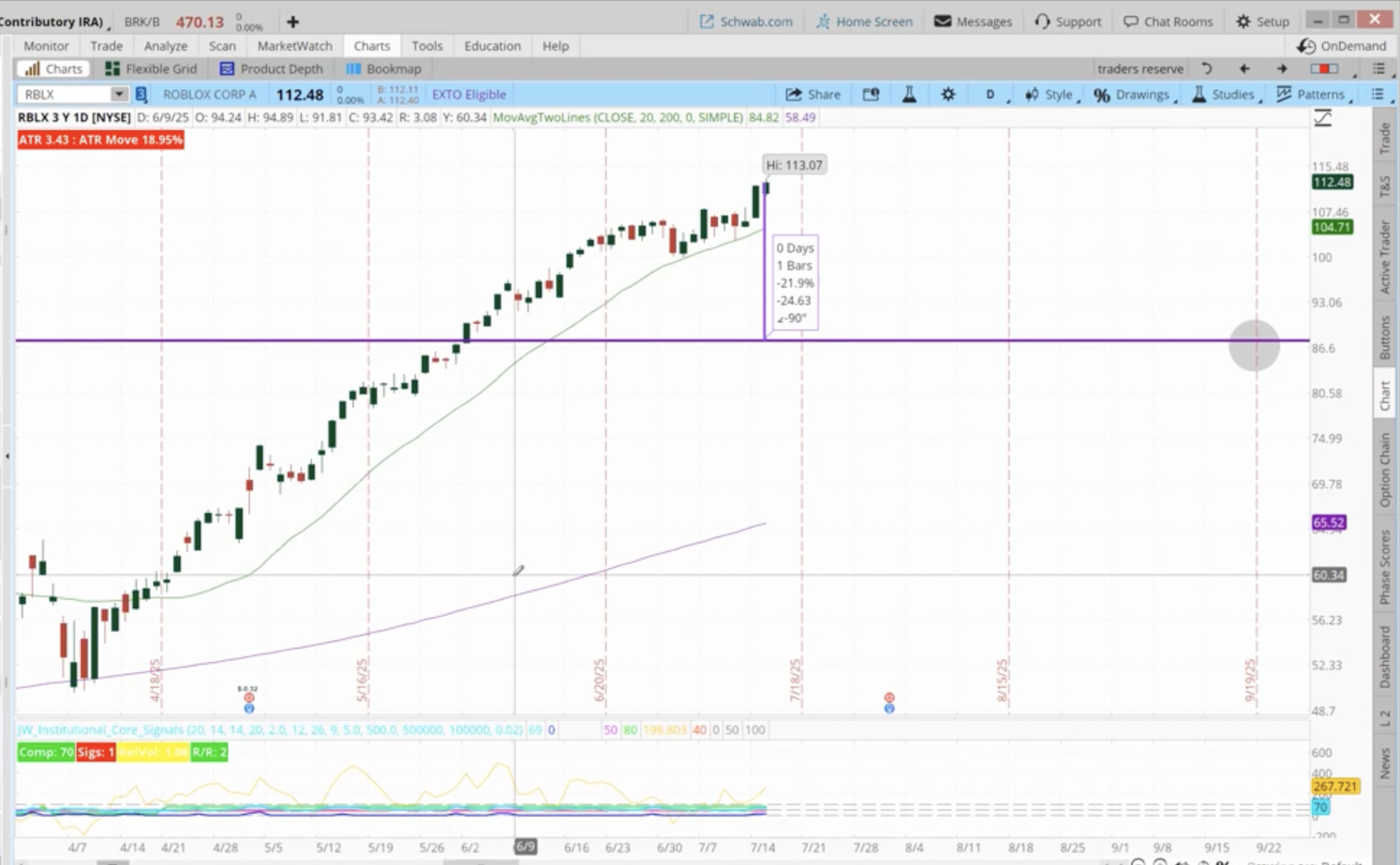
Task: Open the Help tab
Action: [556, 46]
